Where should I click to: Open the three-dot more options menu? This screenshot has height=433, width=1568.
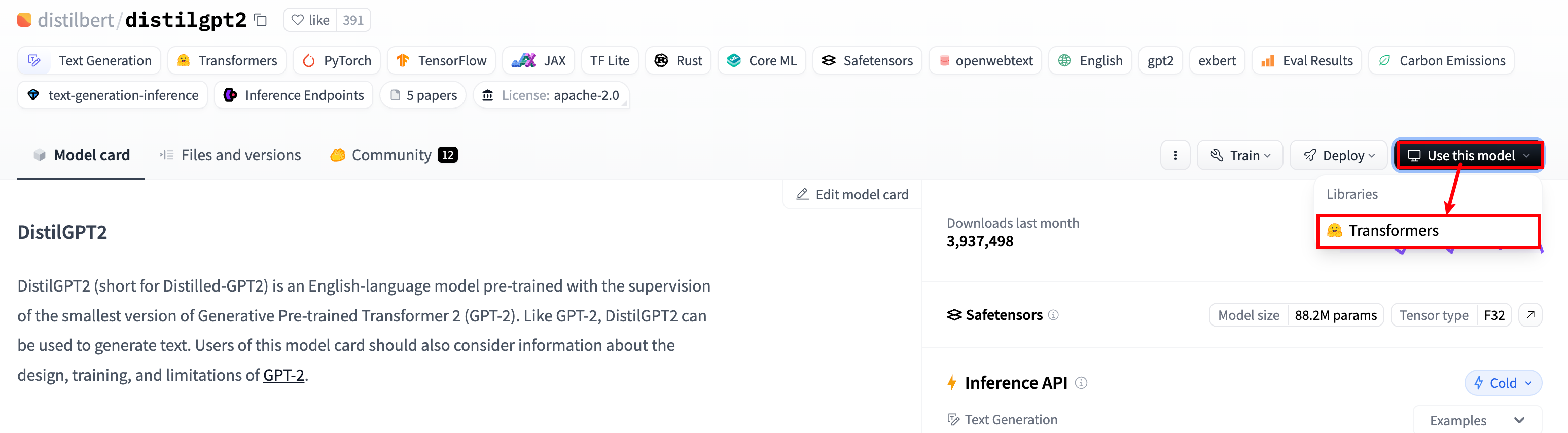(1175, 155)
